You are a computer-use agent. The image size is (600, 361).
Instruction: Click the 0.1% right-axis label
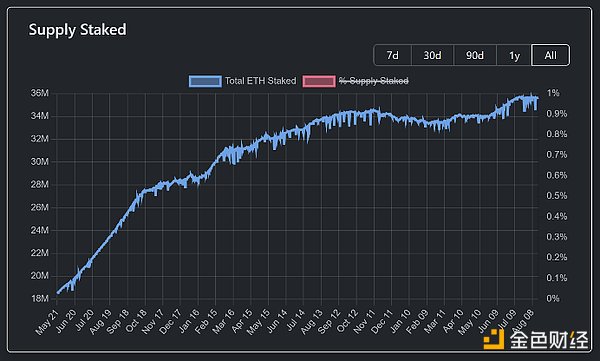pos(556,278)
